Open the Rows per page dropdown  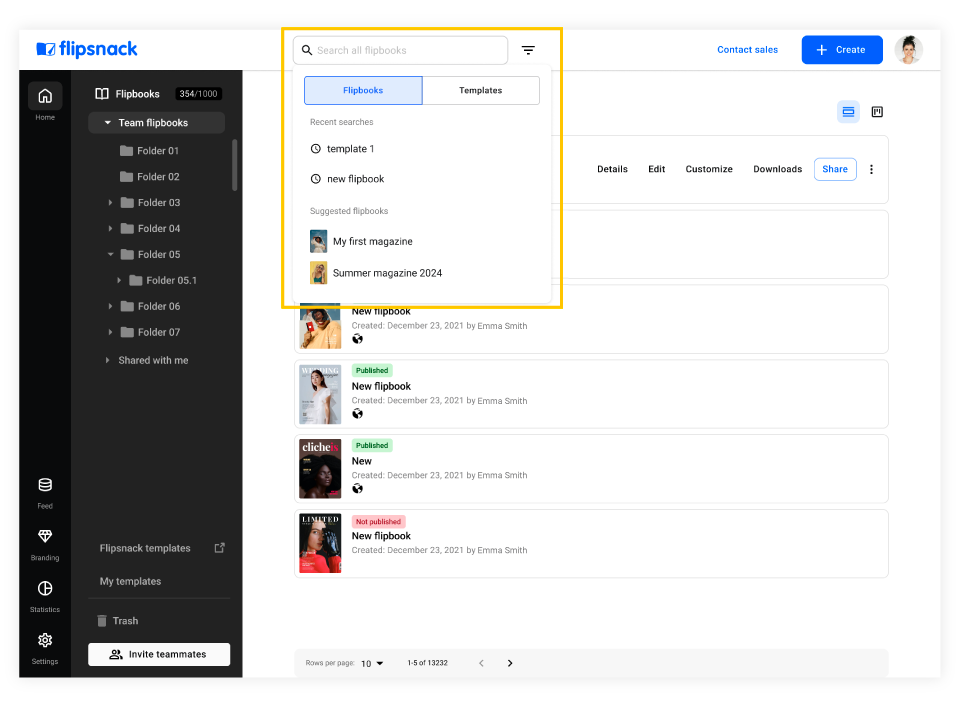[x=371, y=663]
